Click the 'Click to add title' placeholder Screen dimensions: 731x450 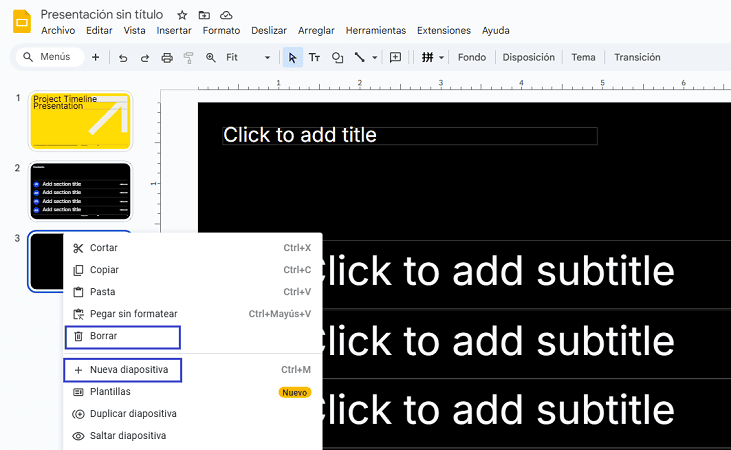[410, 136]
